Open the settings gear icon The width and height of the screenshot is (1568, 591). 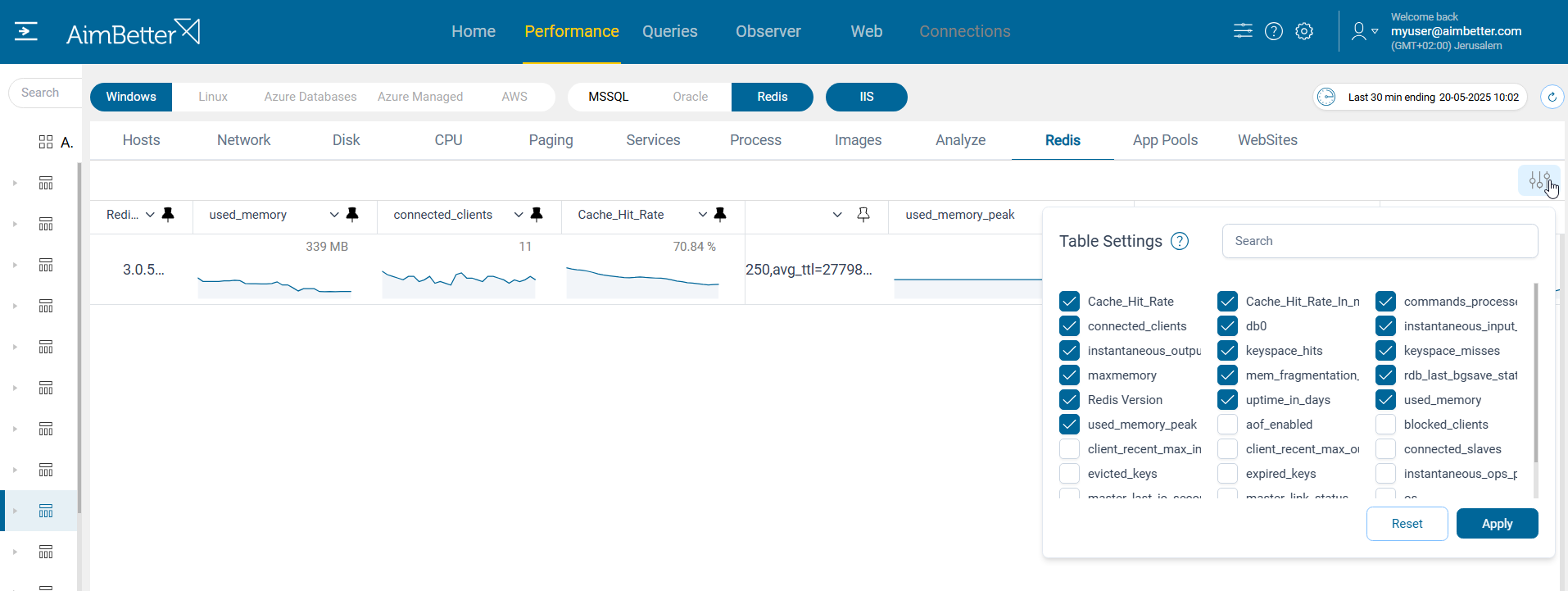pos(1304,31)
